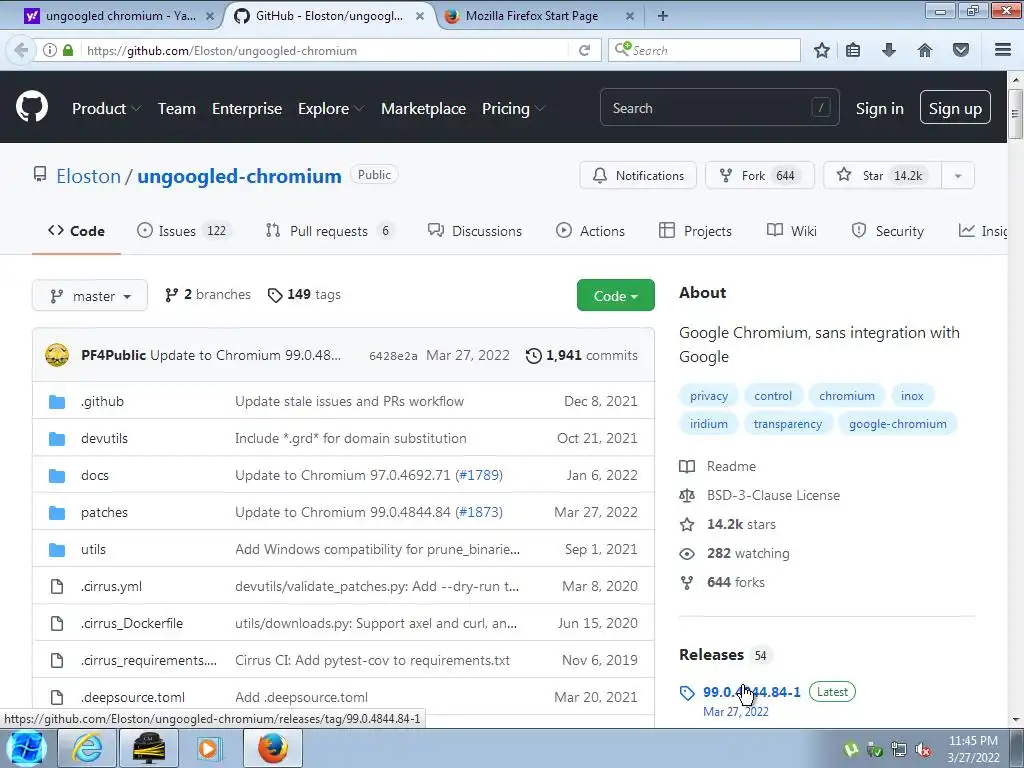The height and width of the screenshot is (768, 1024).
Task: Open the Wiki tab
Action: pos(792,231)
